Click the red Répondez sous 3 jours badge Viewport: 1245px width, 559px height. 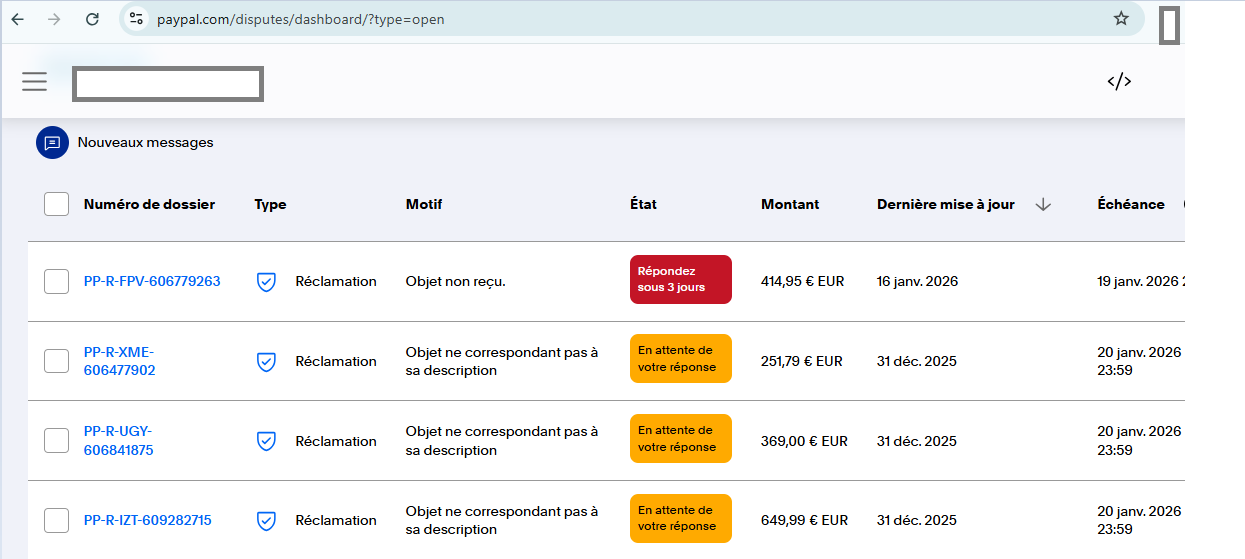click(680, 279)
